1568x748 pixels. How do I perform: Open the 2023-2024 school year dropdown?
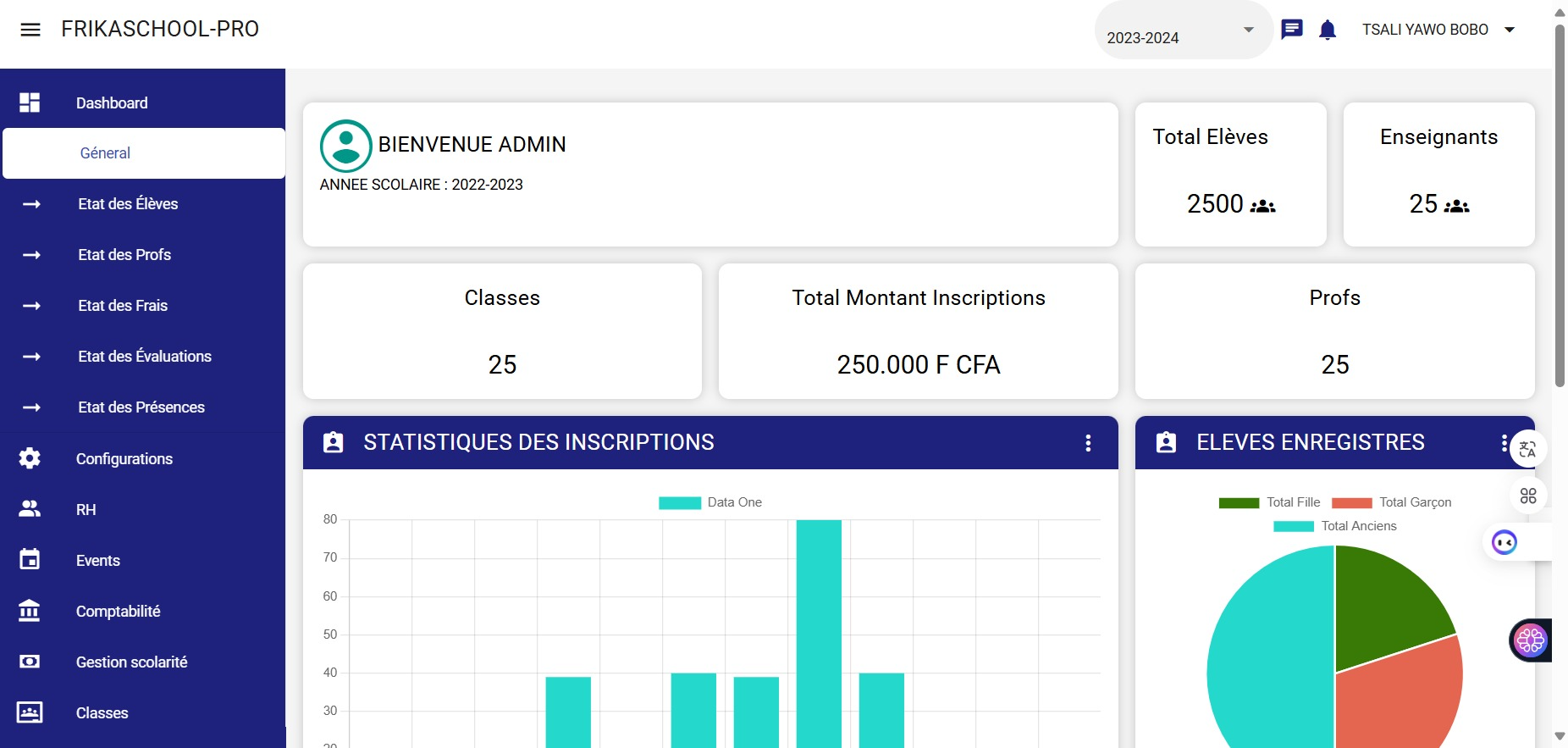tap(1184, 30)
